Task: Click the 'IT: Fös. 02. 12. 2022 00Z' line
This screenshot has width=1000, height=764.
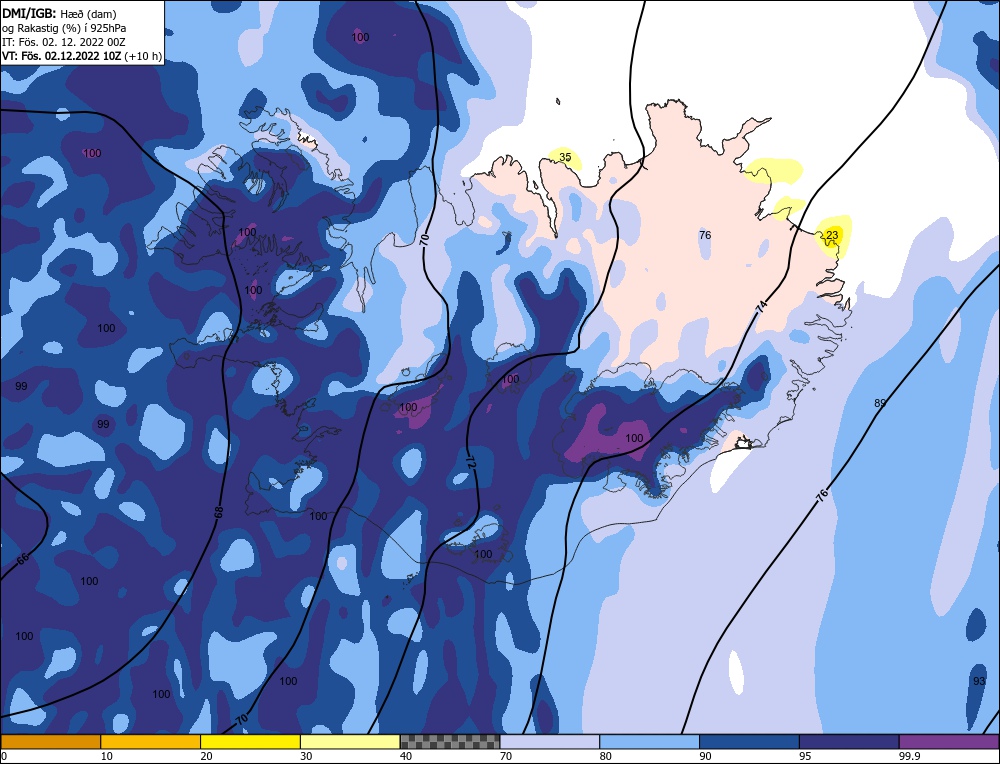Action: click(64, 42)
